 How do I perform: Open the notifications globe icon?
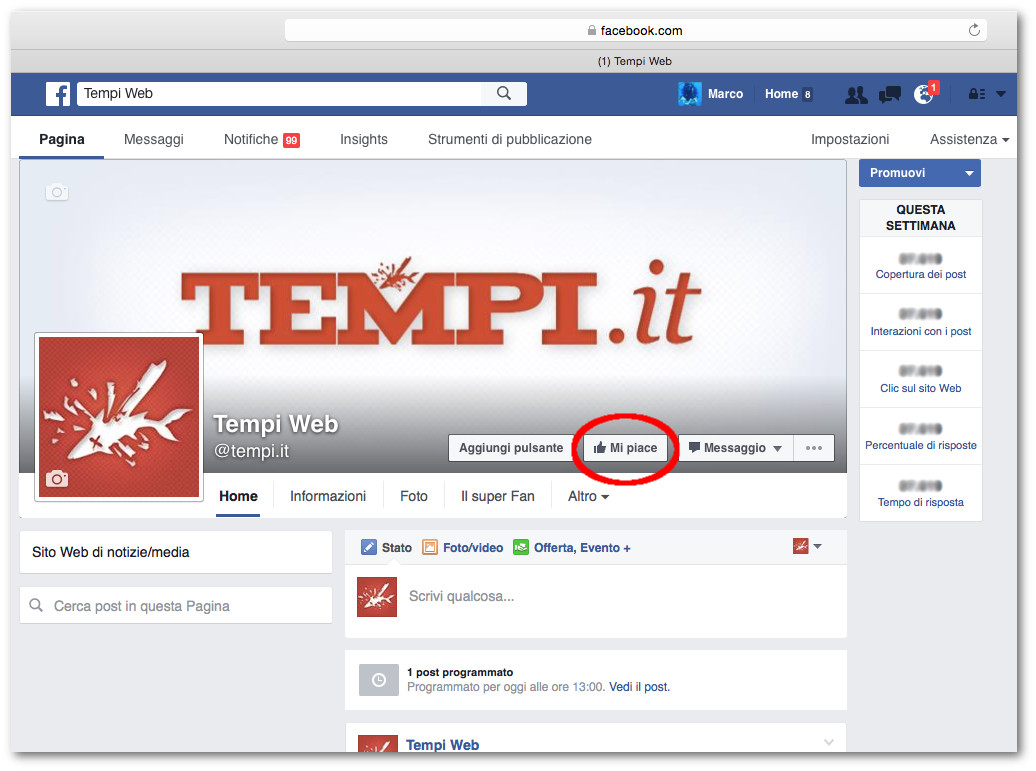[924, 94]
